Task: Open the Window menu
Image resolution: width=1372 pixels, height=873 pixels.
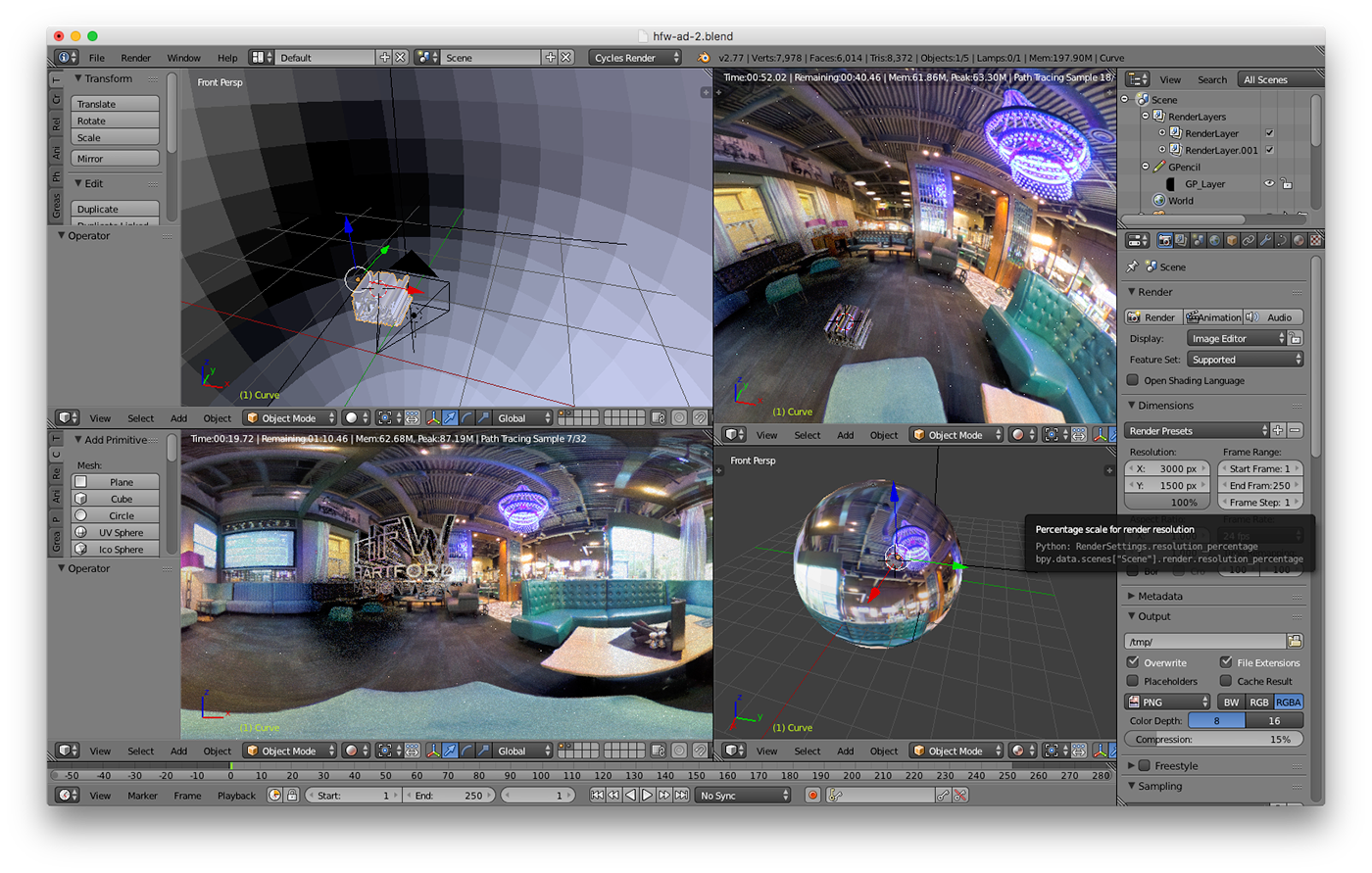Action: coord(183,58)
